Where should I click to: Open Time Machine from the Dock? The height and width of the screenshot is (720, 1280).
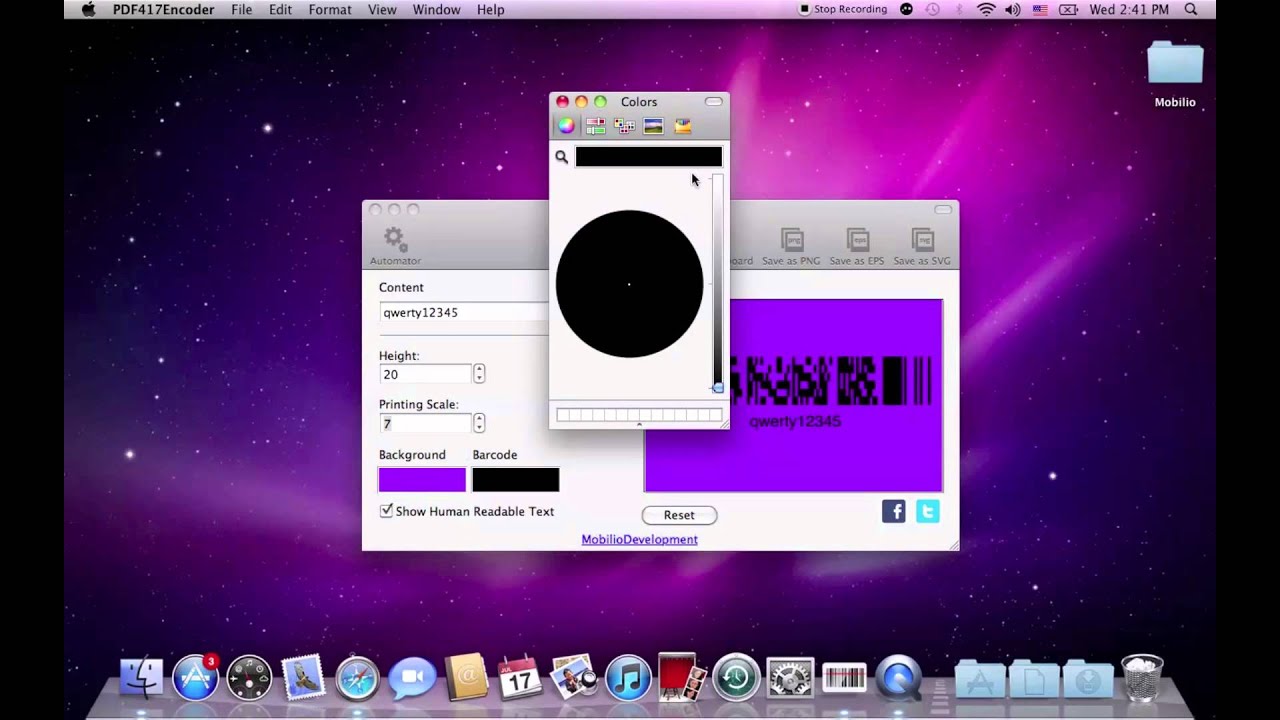point(736,678)
